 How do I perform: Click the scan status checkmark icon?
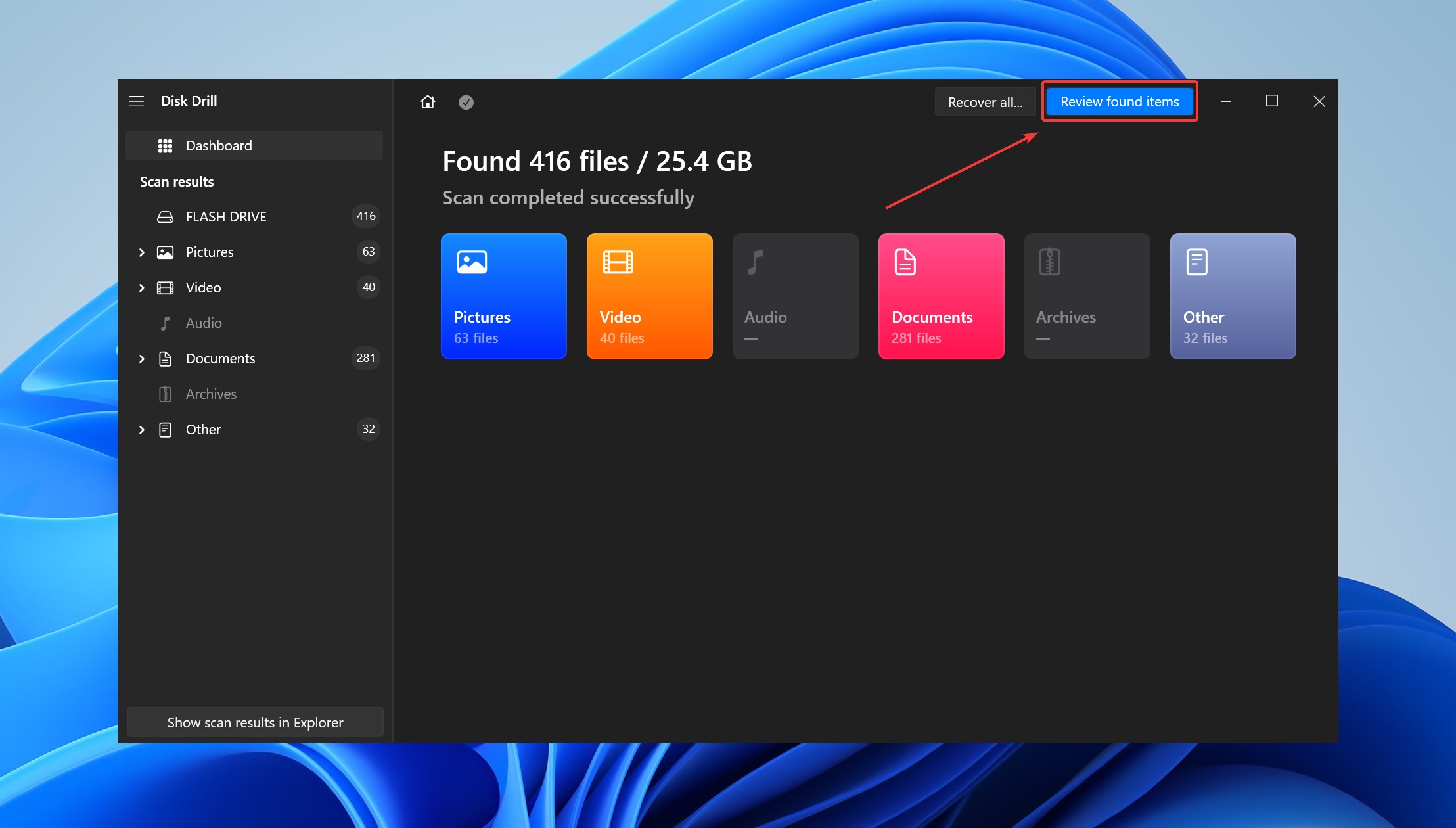[x=466, y=102]
